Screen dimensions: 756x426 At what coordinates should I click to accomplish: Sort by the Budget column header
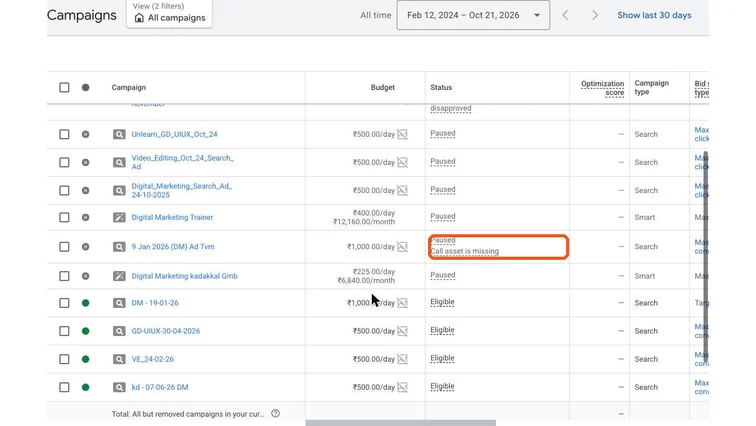[383, 87]
